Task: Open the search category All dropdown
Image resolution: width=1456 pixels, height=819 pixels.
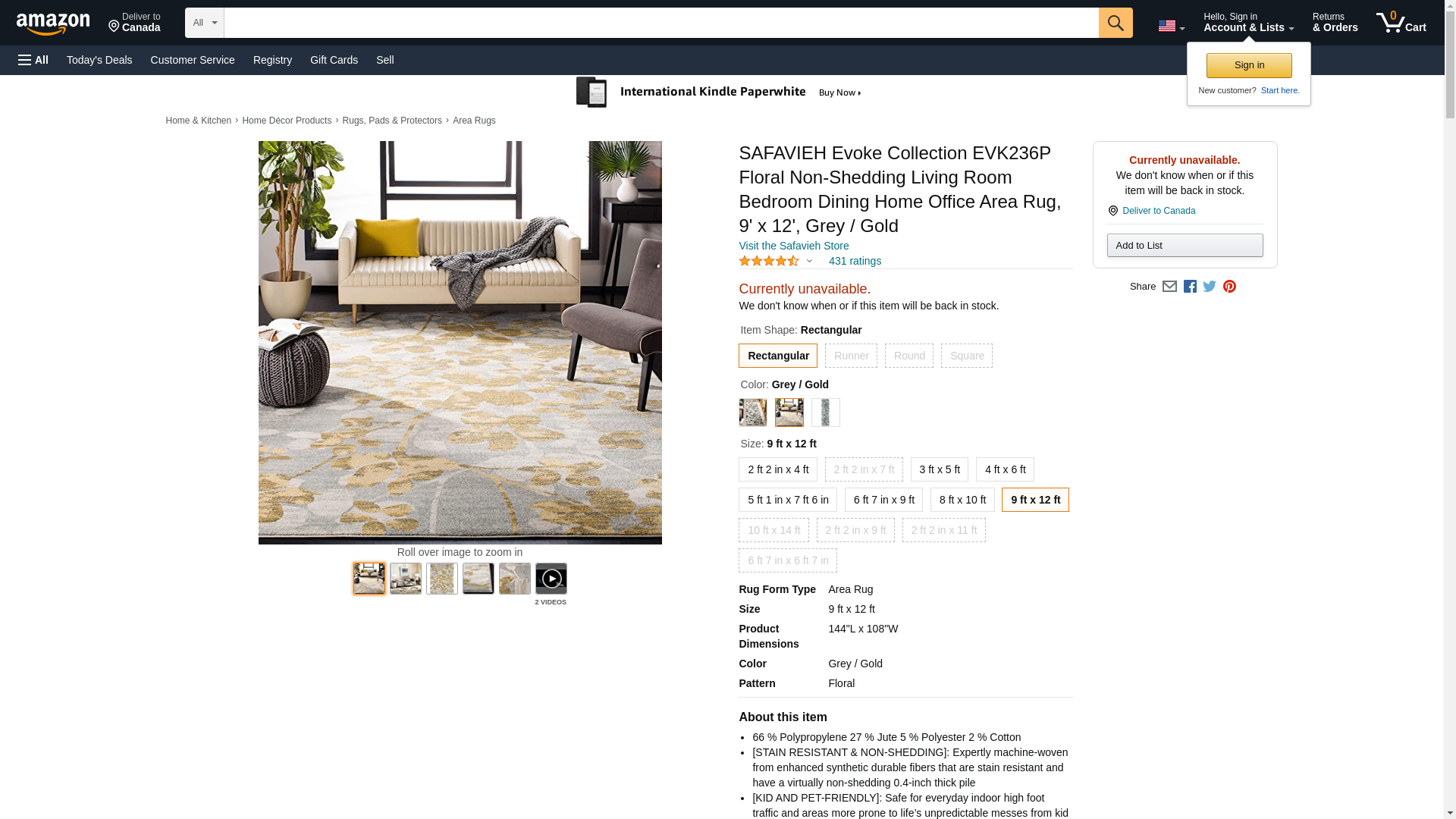Action: pyautogui.click(x=205, y=23)
